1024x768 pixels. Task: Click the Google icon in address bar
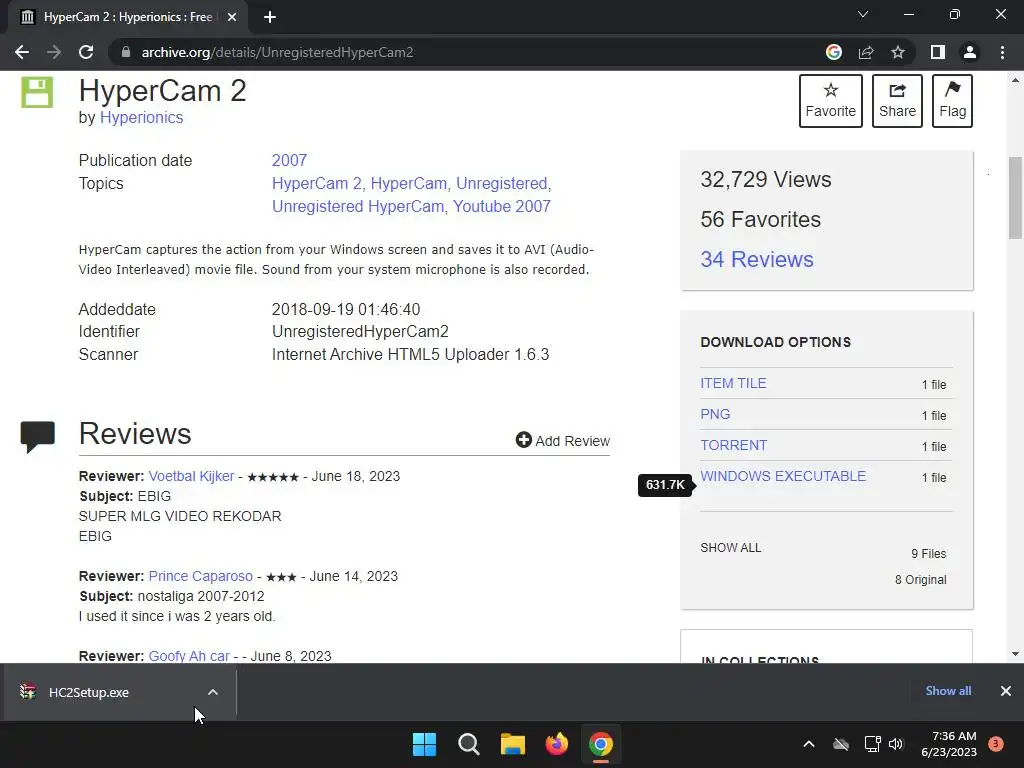point(834,52)
